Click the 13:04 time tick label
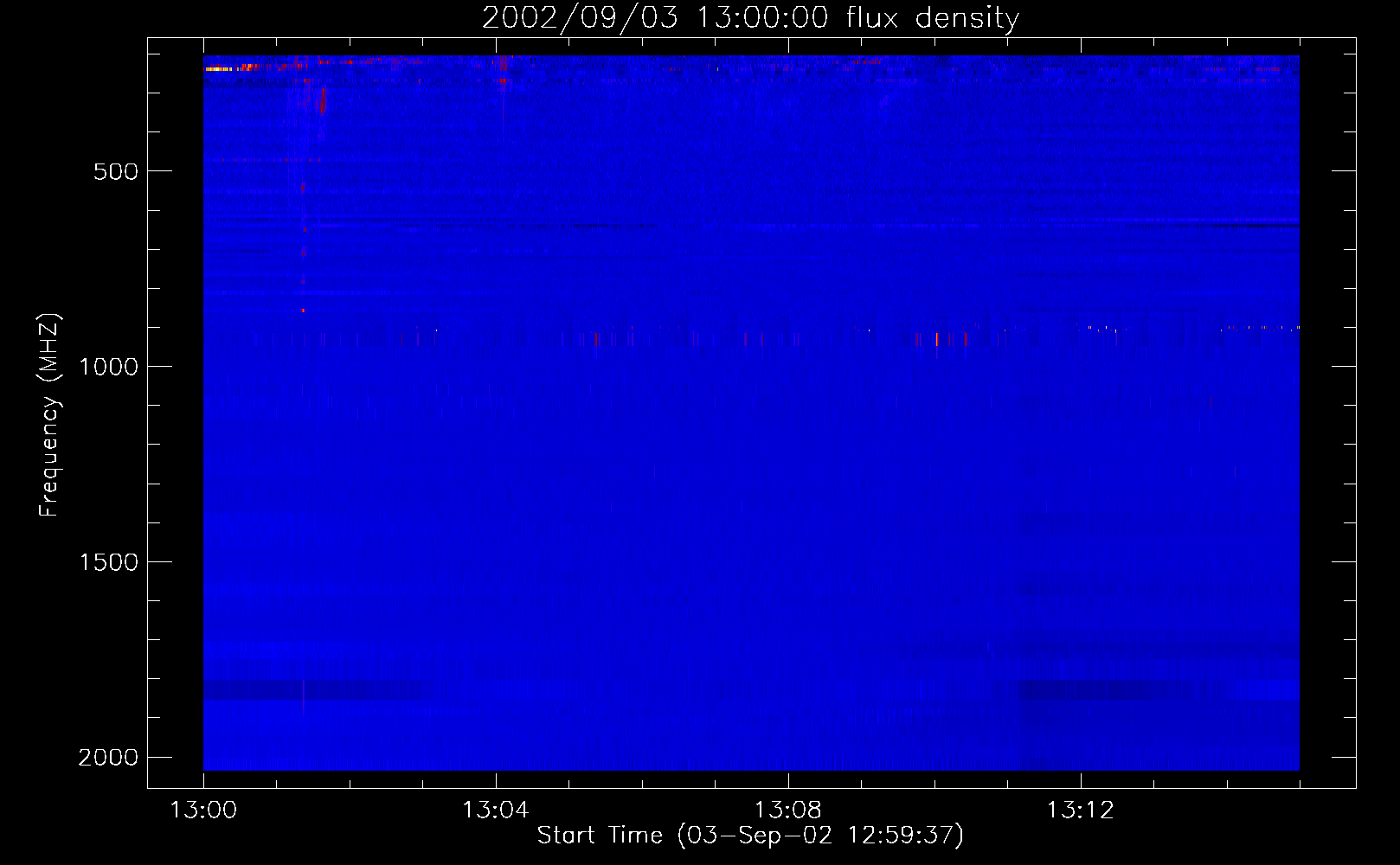 point(496,811)
